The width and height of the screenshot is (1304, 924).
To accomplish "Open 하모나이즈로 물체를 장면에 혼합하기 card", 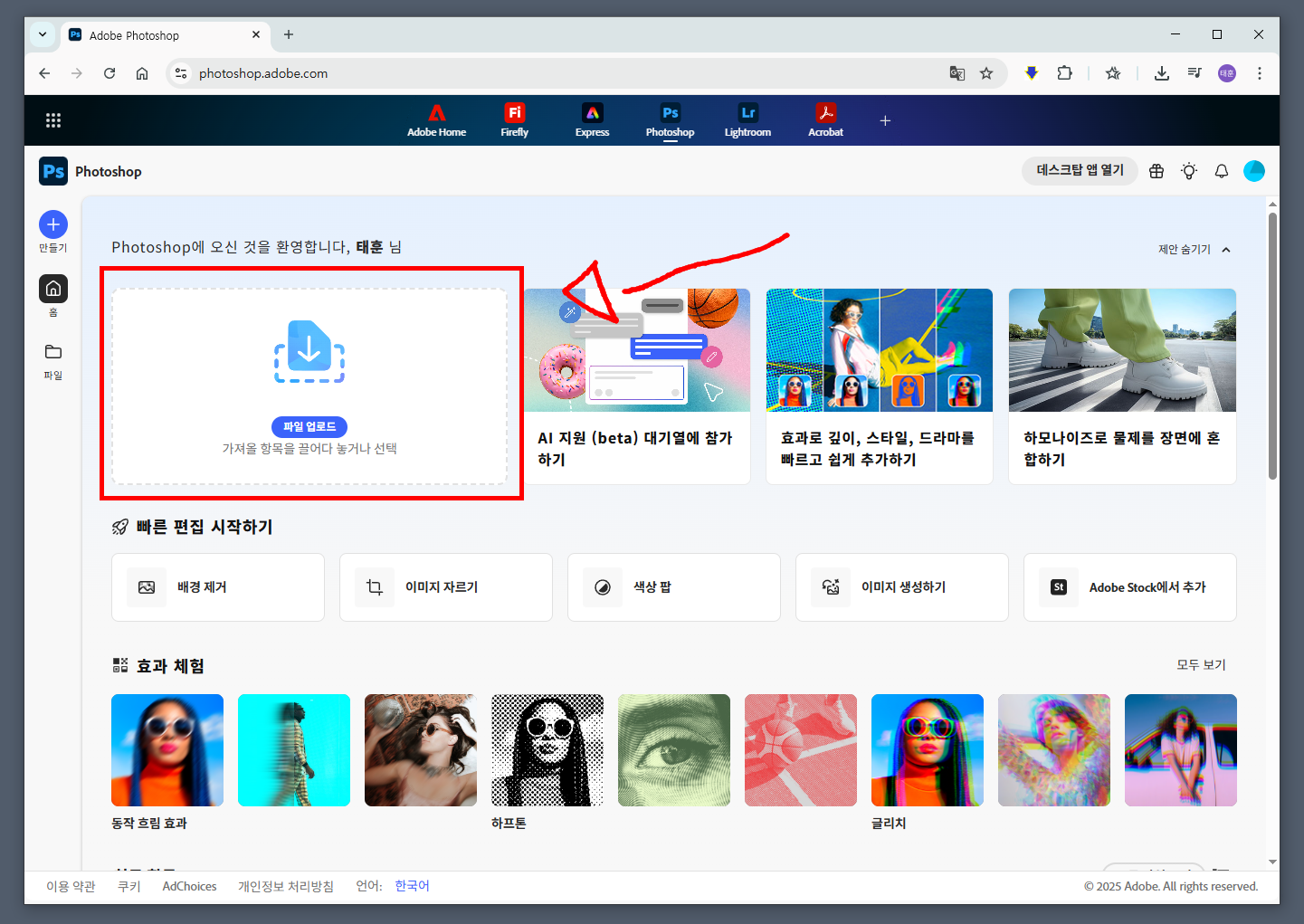I will tap(1122, 386).
